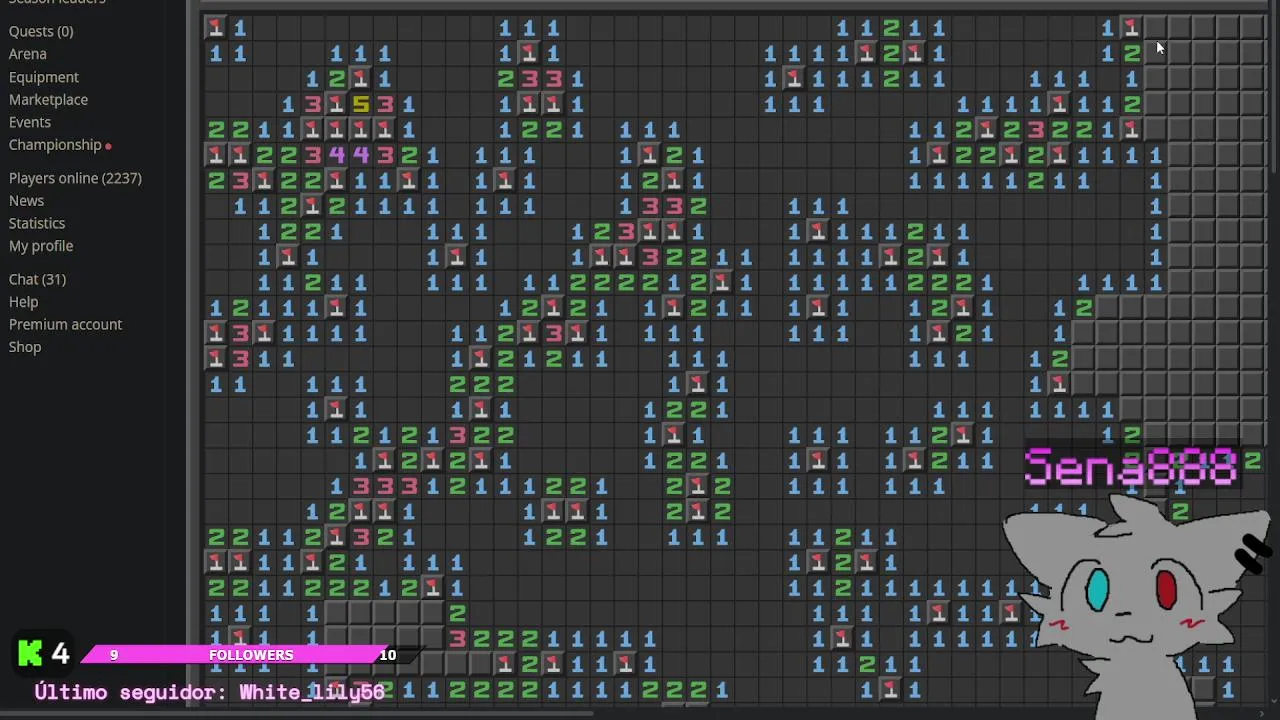The width and height of the screenshot is (1280, 720).
Task: Open the Marketplace link
Action: [x=48, y=100]
